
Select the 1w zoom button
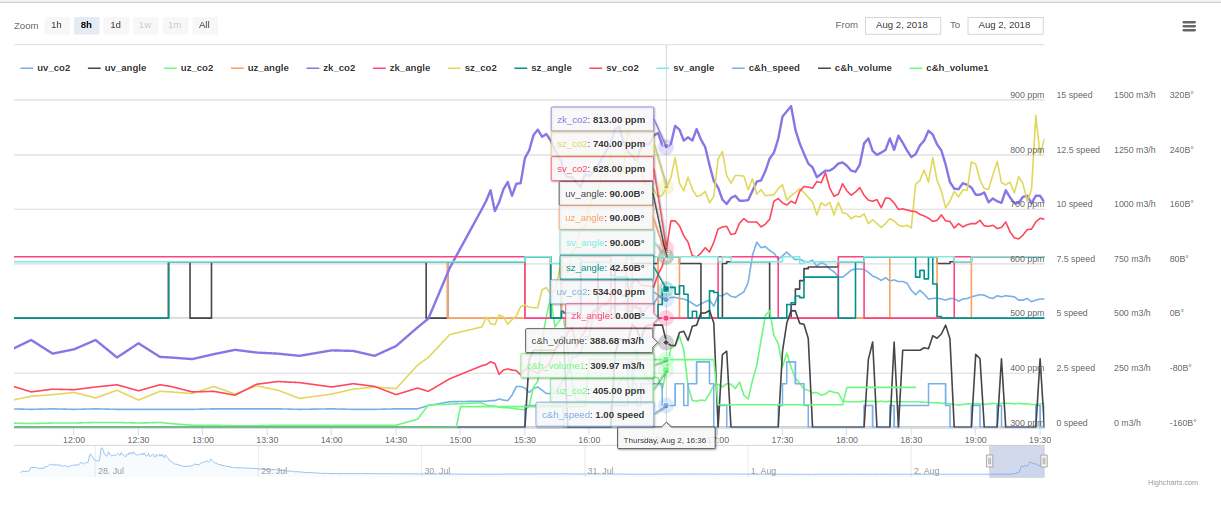click(146, 25)
